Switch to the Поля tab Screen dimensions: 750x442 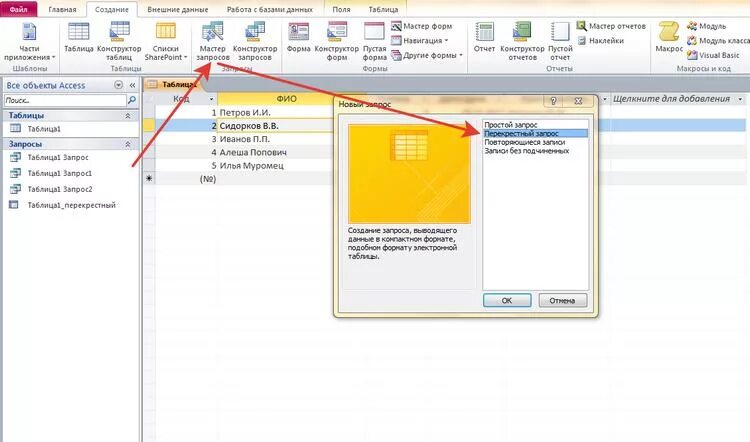click(341, 10)
